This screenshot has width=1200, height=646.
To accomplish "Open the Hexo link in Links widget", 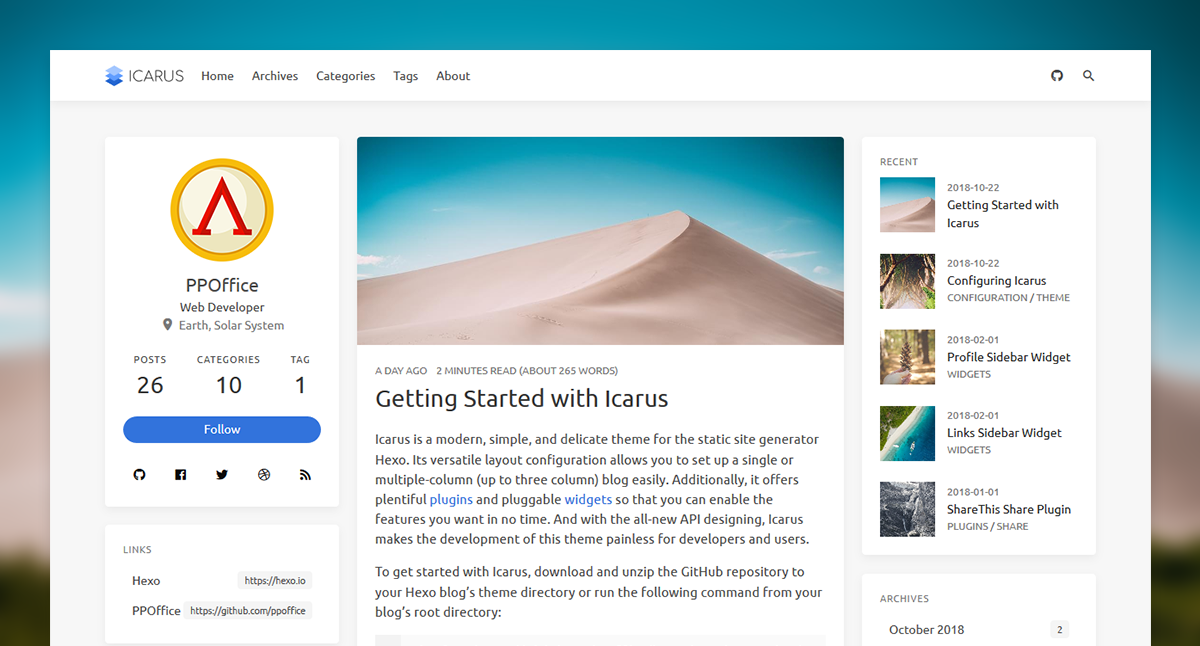I will [x=146, y=580].
